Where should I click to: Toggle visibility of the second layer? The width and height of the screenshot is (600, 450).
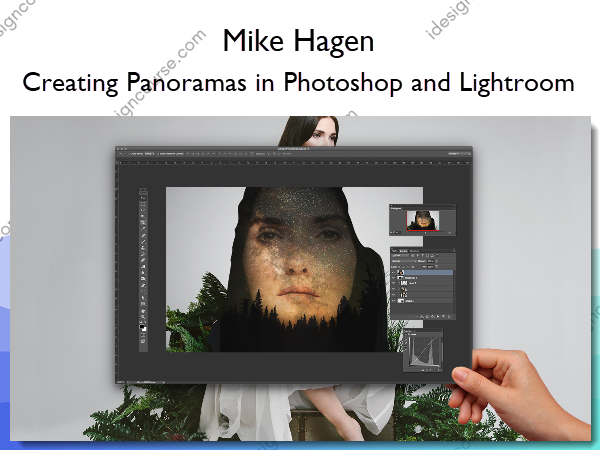tap(391, 280)
